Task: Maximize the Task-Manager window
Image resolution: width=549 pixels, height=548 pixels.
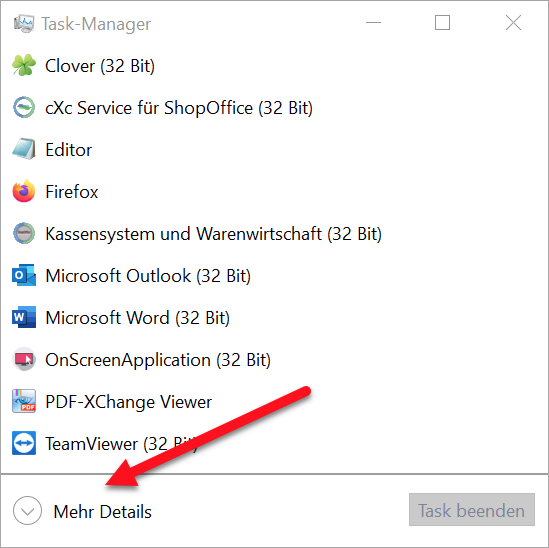Action: pos(443,23)
